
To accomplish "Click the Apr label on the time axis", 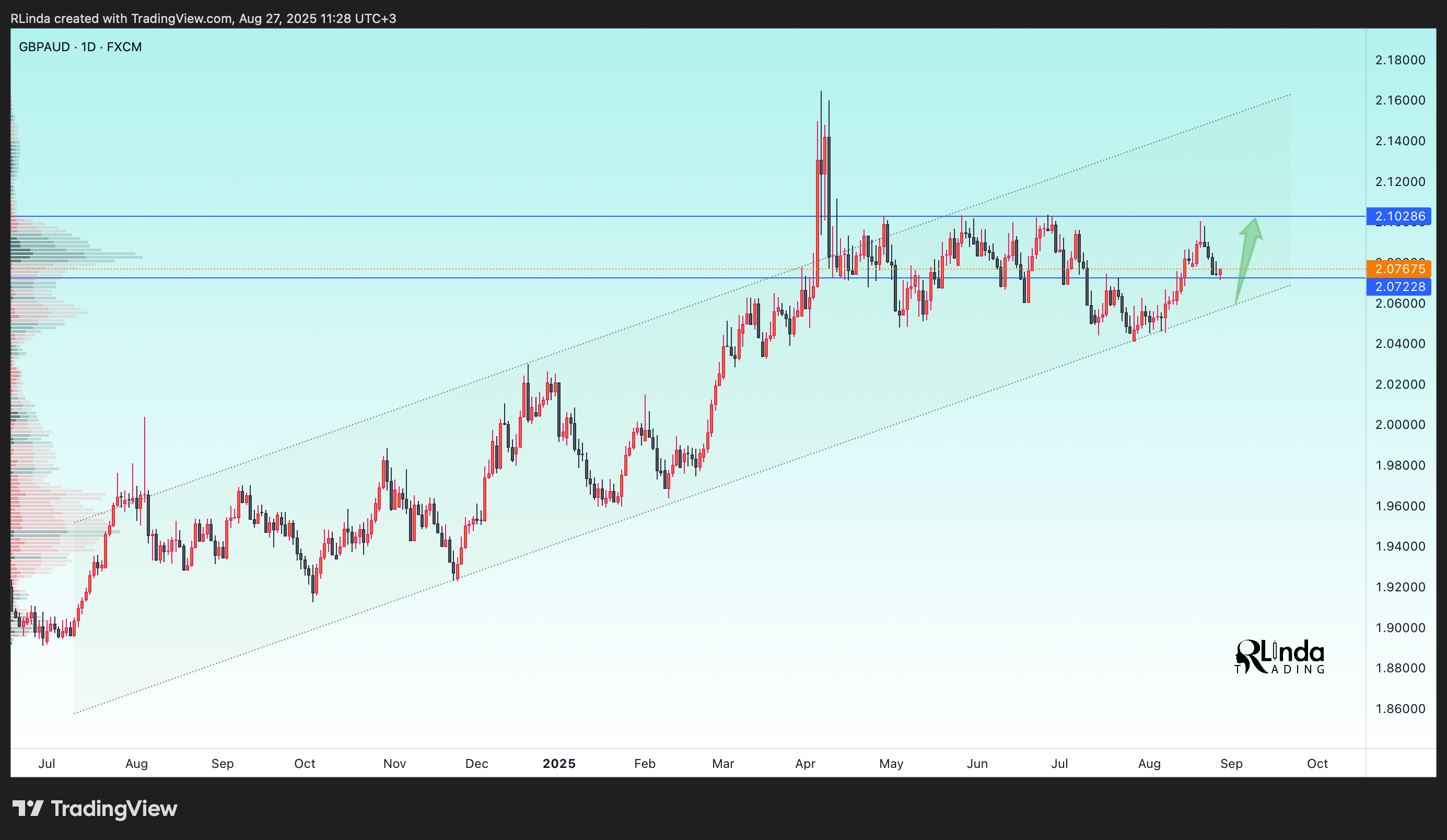I will coord(805,764).
